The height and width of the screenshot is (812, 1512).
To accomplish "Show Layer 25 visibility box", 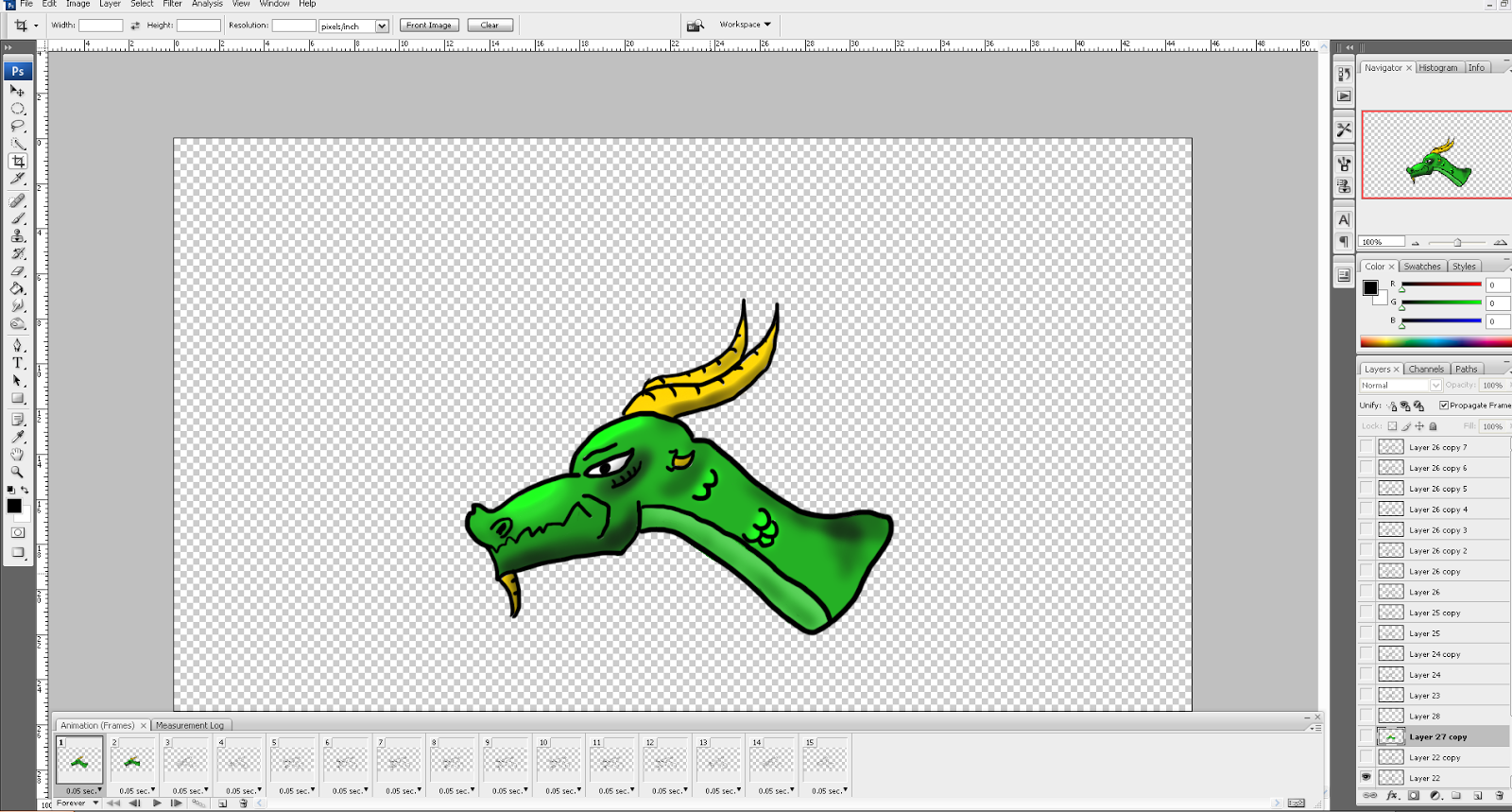I will click(1366, 632).
